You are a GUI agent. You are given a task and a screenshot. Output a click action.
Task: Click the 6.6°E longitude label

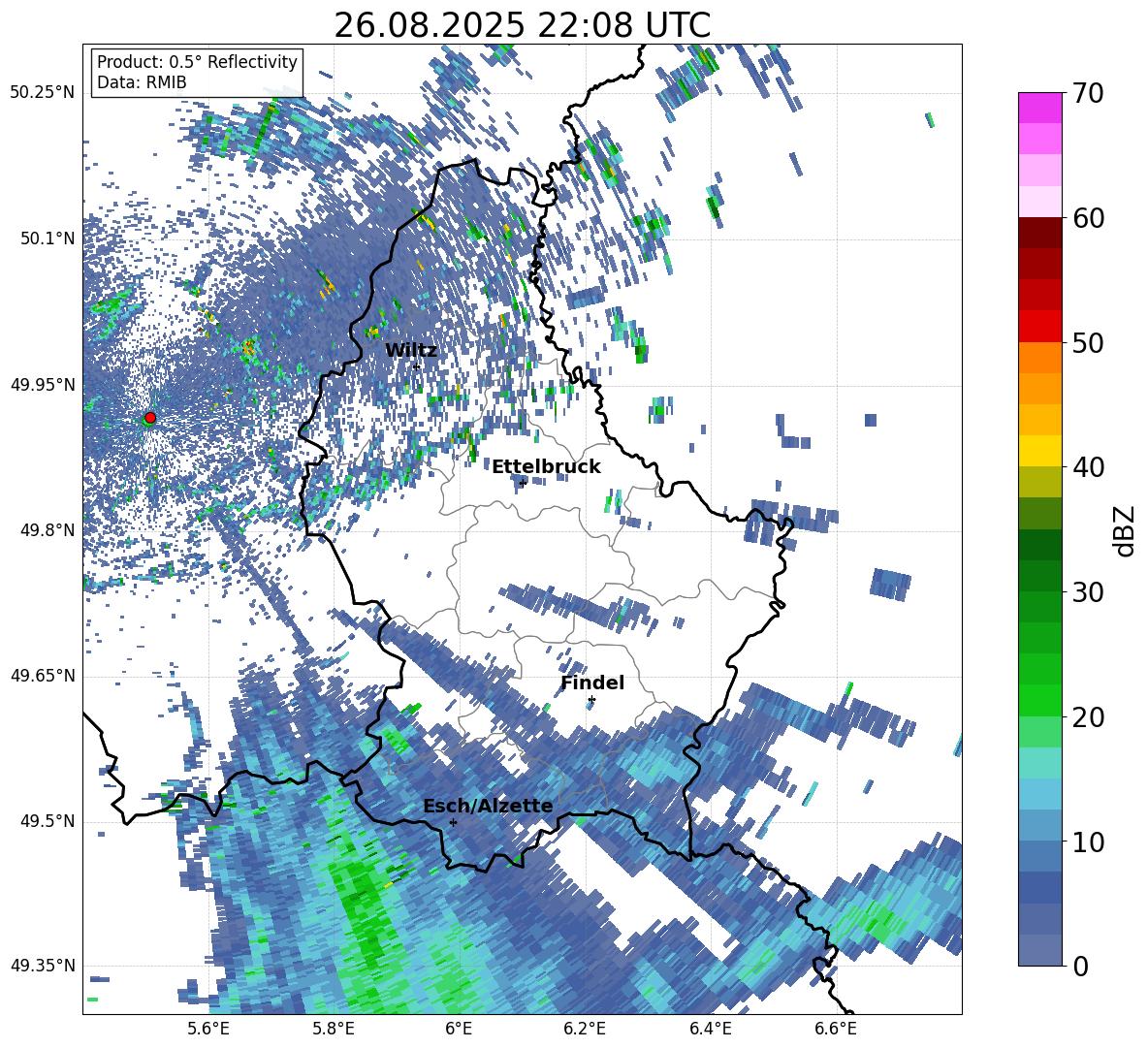click(836, 1029)
